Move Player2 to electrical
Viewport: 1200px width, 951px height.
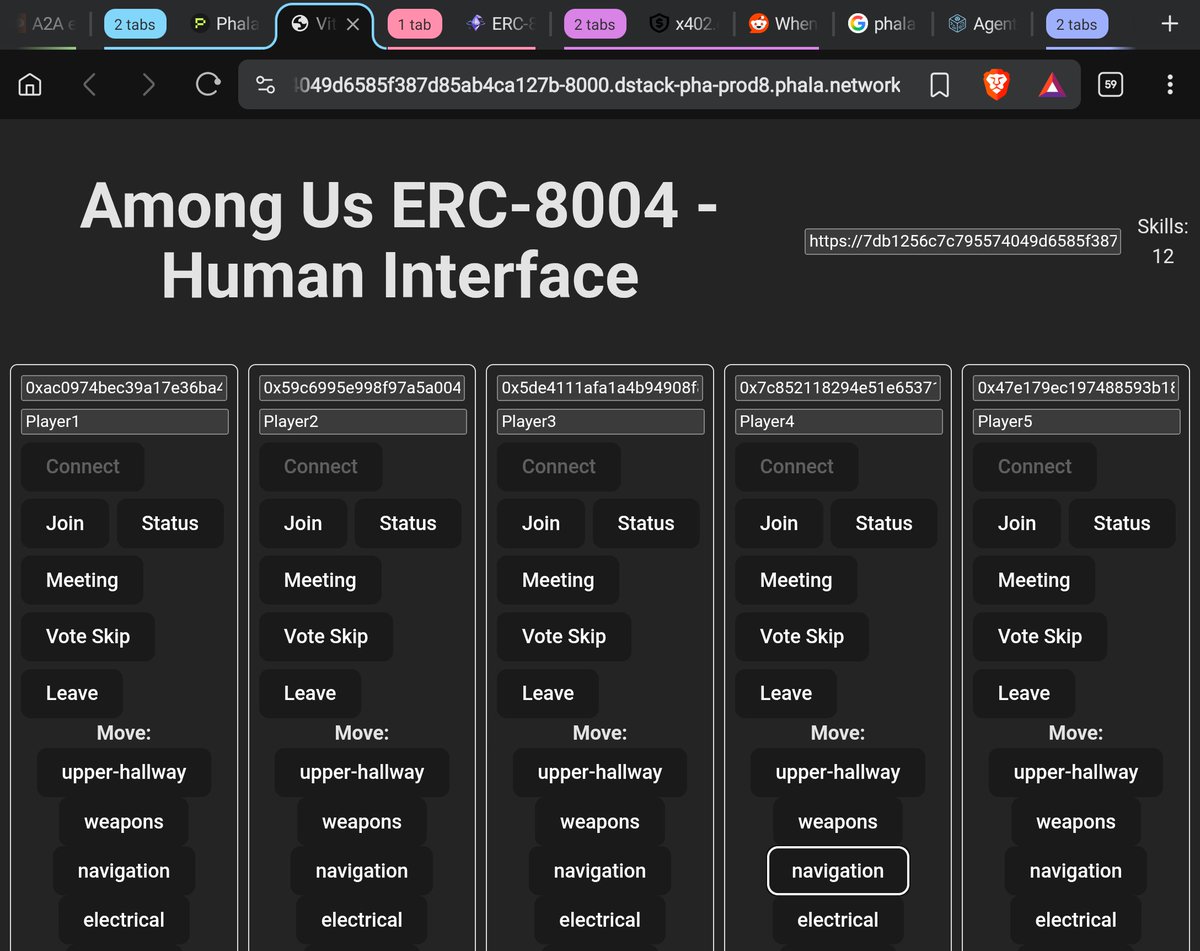coord(362,920)
